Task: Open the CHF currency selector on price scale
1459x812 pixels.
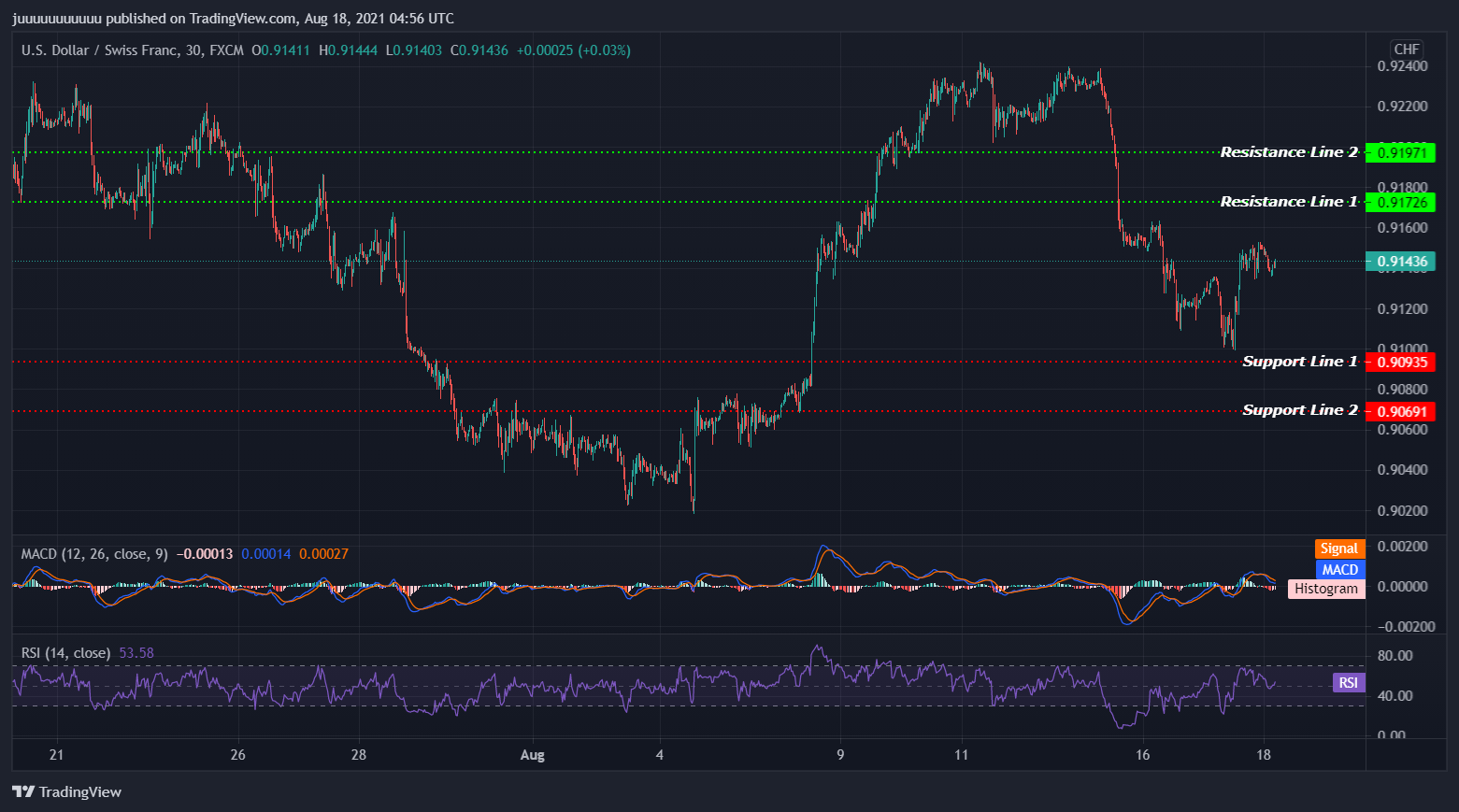Action: (x=1407, y=50)
